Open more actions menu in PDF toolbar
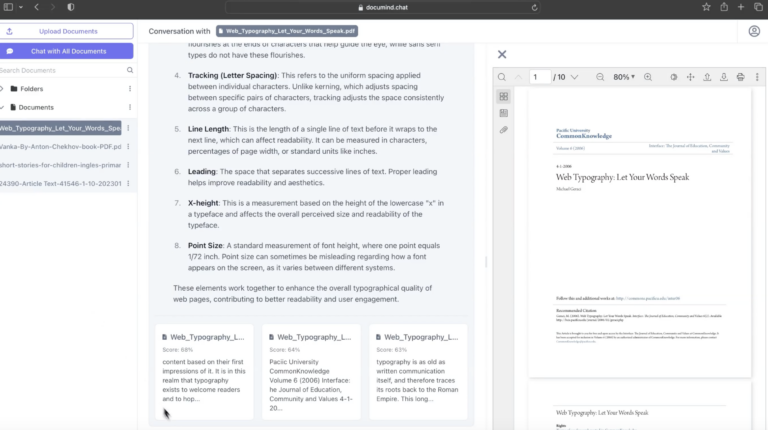The image size is (768, 430). coord(757,77)
